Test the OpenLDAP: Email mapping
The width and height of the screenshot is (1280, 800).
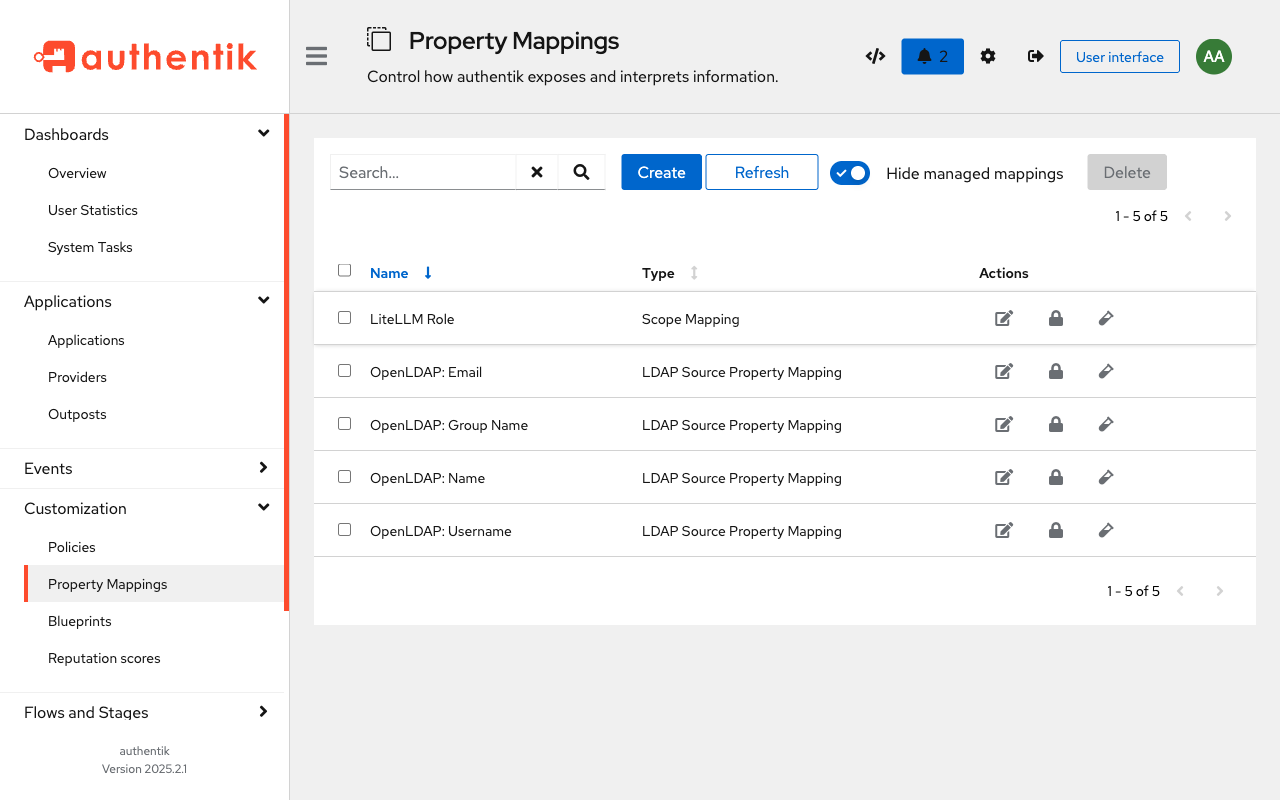[x=1105, y=371]
